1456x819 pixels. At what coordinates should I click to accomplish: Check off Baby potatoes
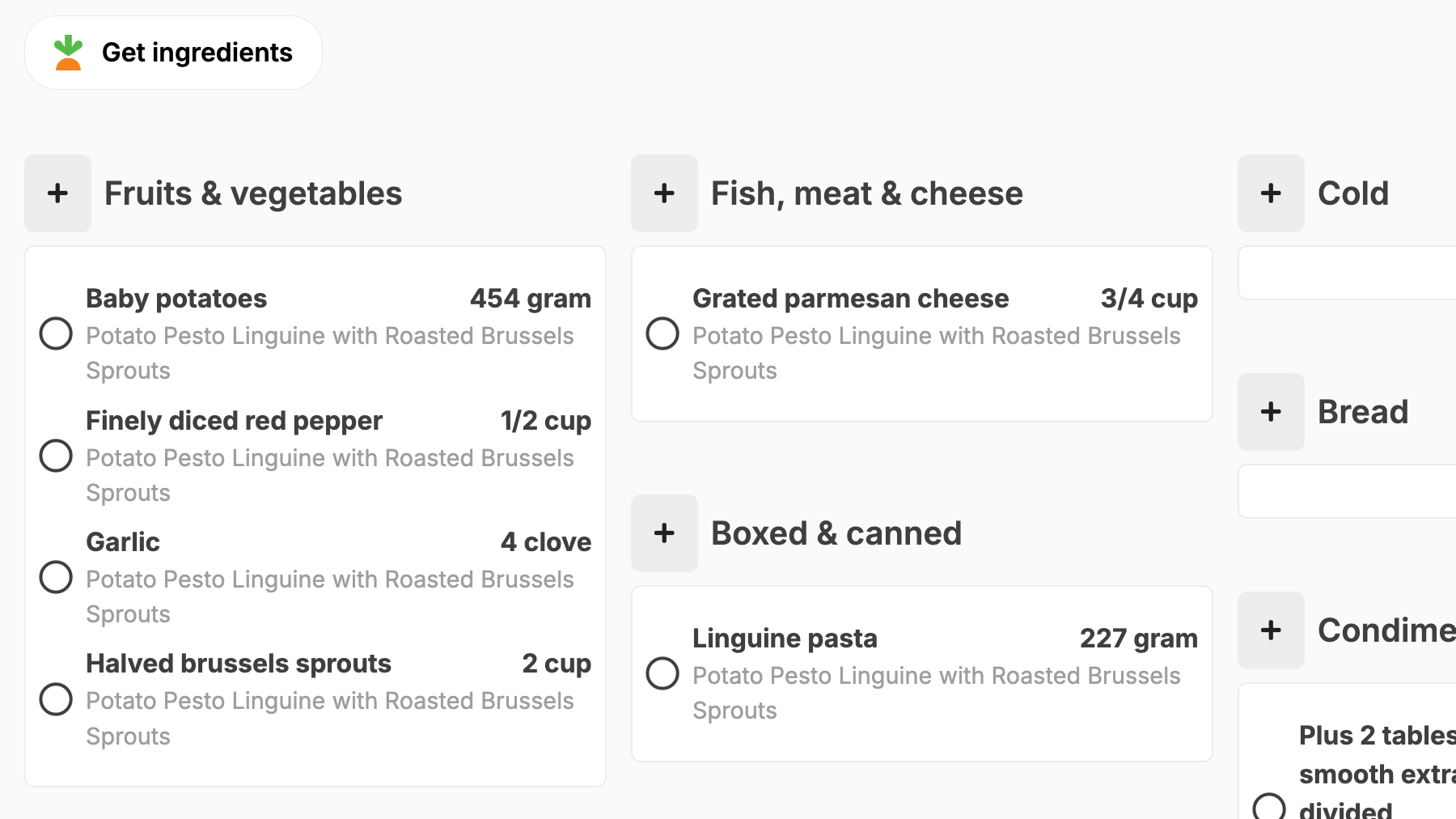(56, 333)
